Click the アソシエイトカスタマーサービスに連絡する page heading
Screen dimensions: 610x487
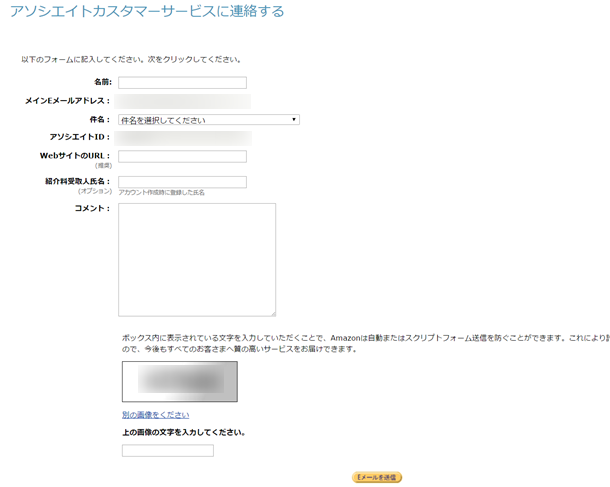click(147, 12)
